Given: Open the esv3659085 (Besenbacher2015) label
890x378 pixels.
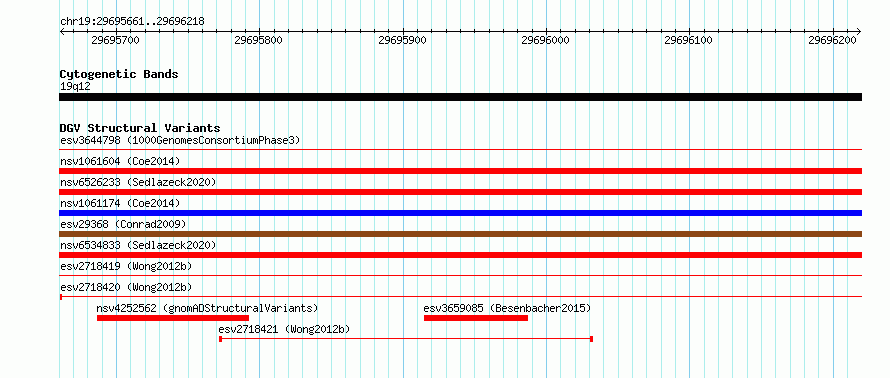Looking at the screenshot, I should point(507,308).
